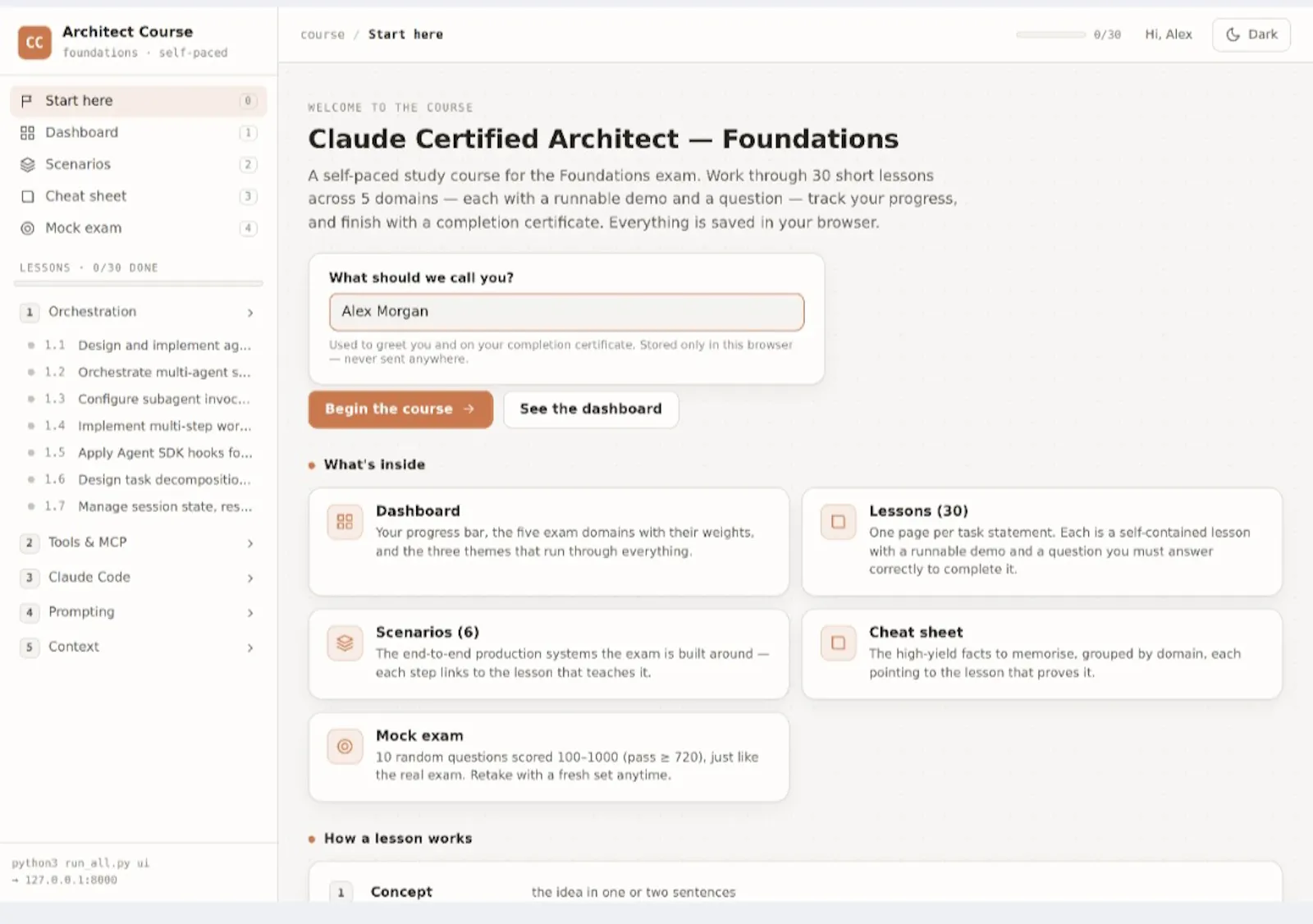Viewport: 1313px width, 924px height.
Task: Click the LESSONS 0/30 DONE label
Action: 89,268
